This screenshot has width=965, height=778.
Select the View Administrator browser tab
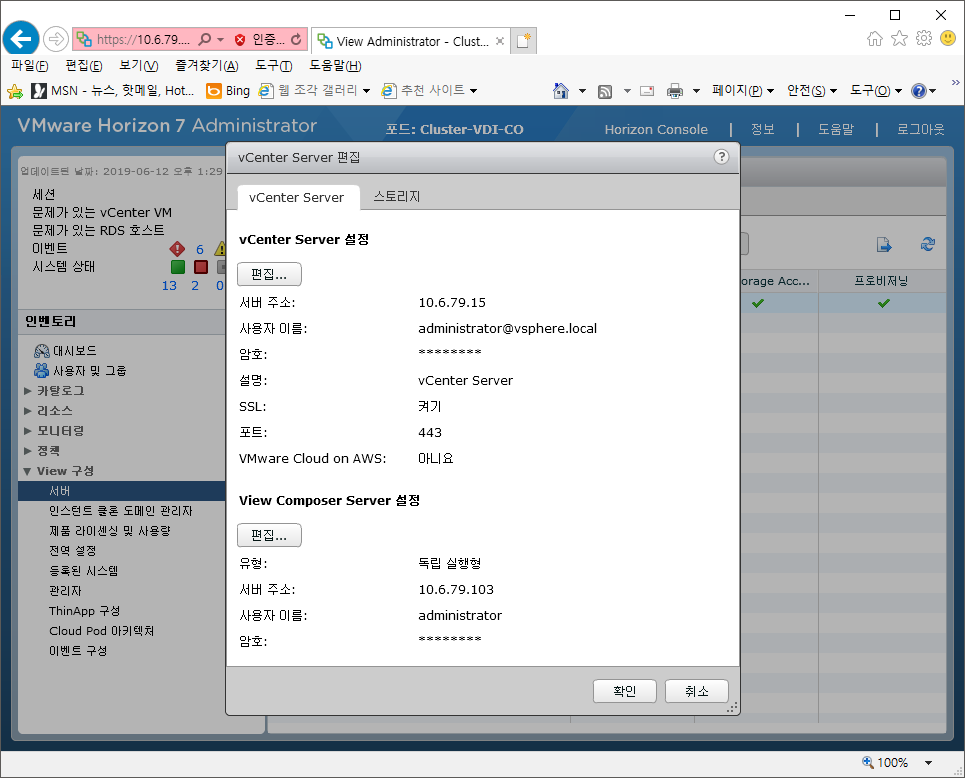[x=411, y=41]
